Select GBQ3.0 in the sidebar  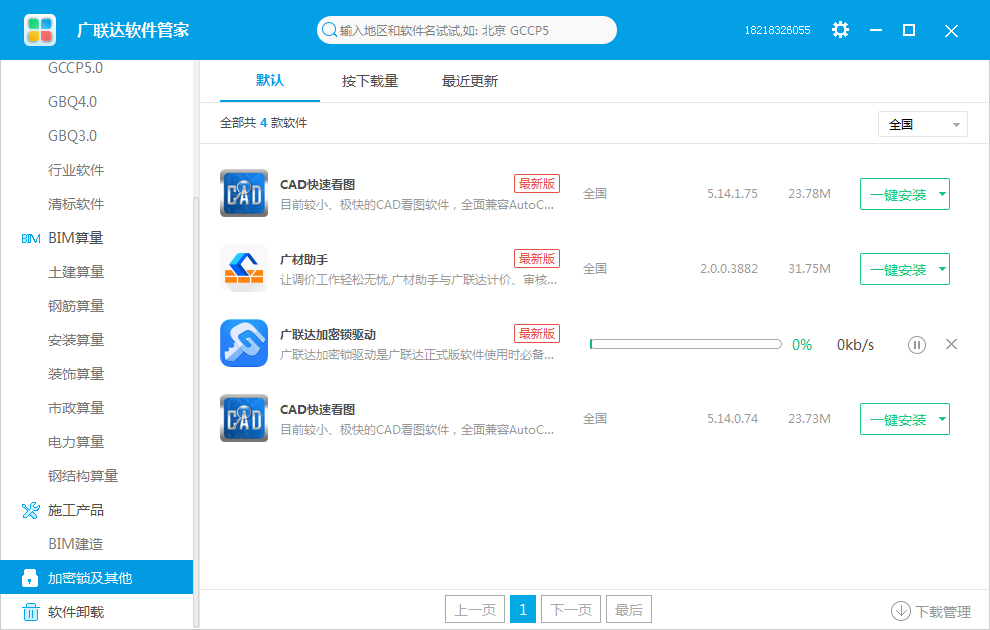(73, 136)
